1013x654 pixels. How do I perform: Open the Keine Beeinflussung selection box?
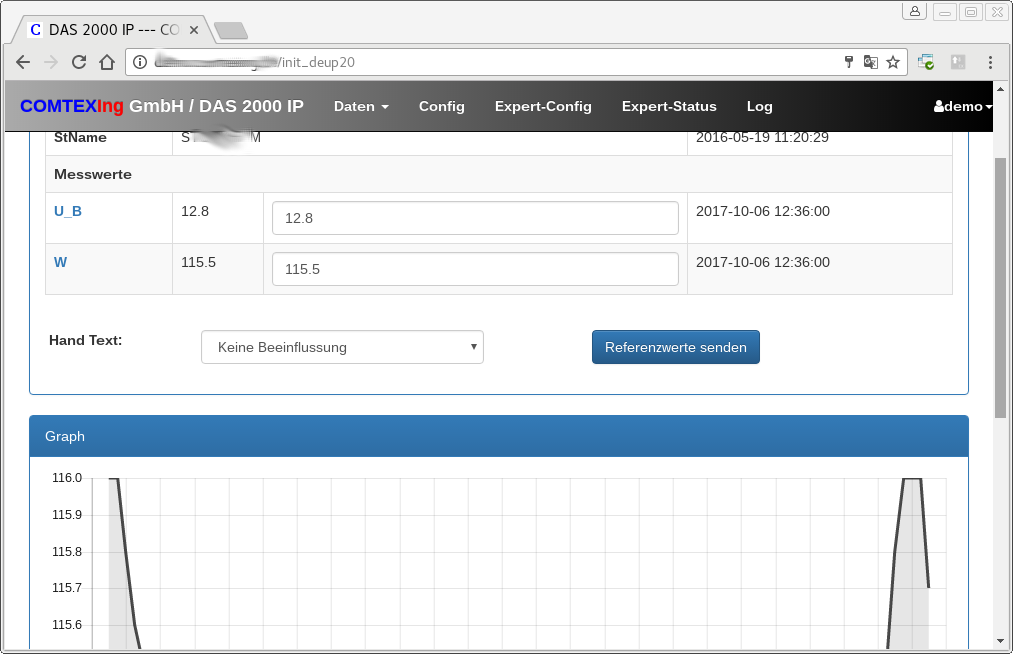click(342, 346)
